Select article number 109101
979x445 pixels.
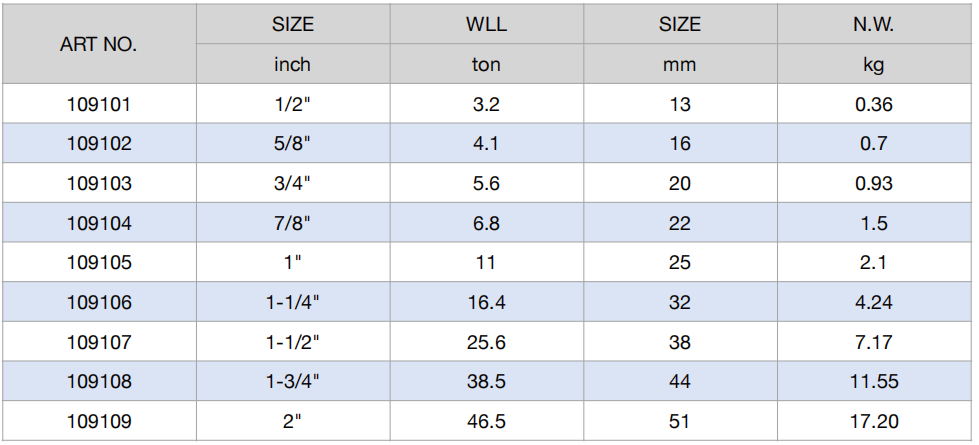coord(99,104)
